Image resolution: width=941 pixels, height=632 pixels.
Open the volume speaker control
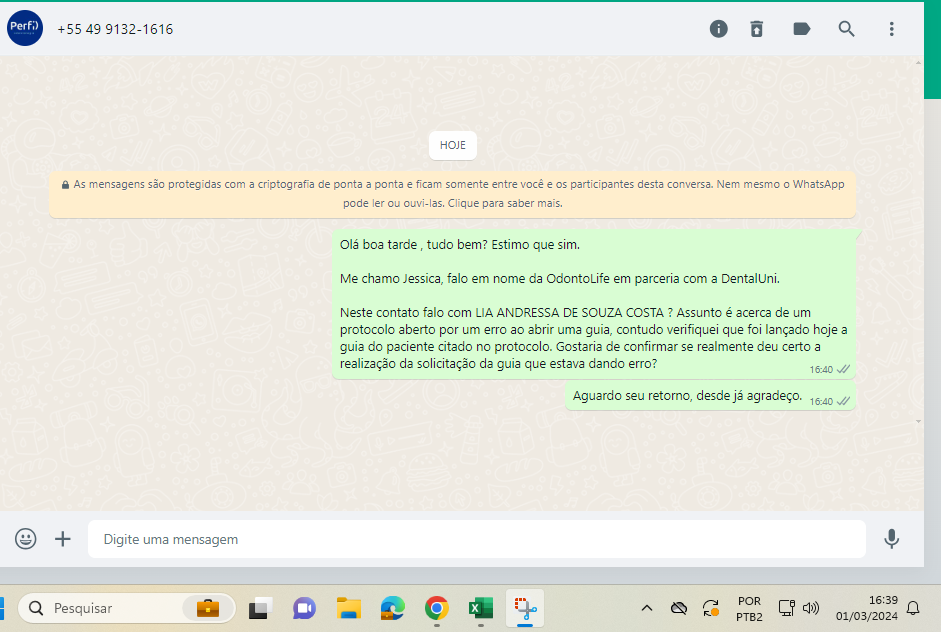(x=811, y=608)
